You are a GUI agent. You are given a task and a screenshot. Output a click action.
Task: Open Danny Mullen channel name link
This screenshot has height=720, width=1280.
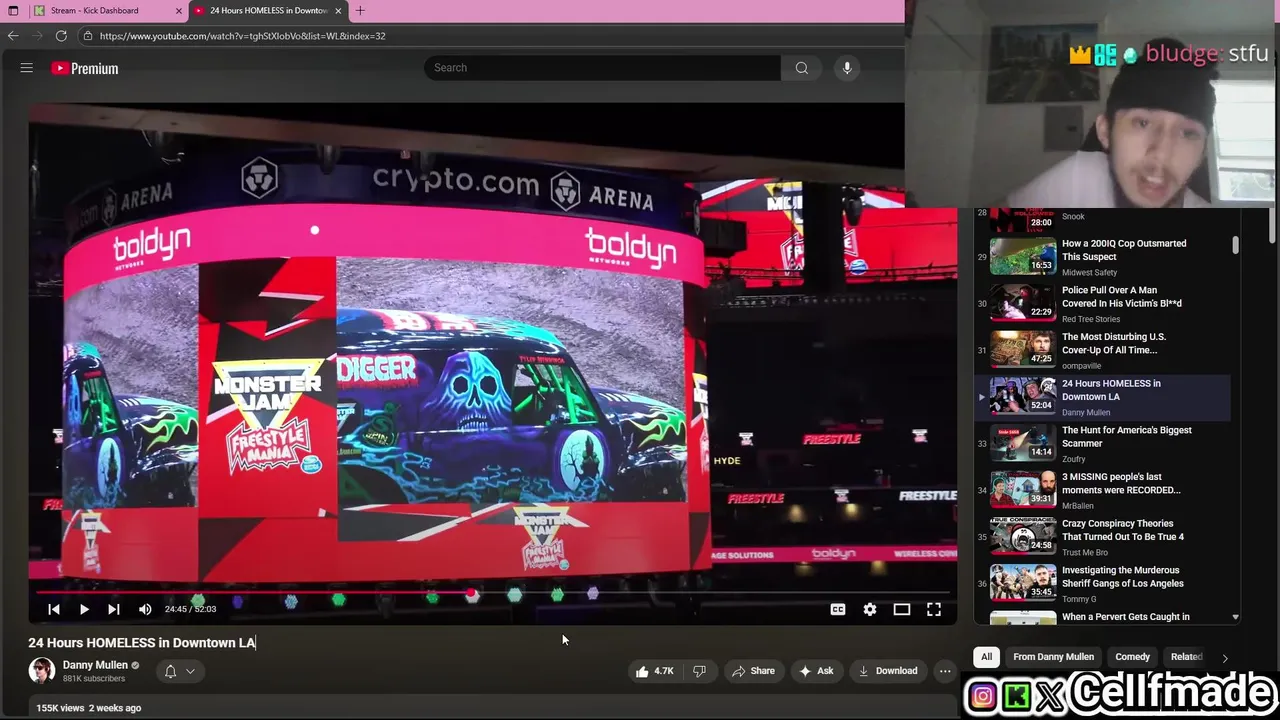(x=95, y=665)
